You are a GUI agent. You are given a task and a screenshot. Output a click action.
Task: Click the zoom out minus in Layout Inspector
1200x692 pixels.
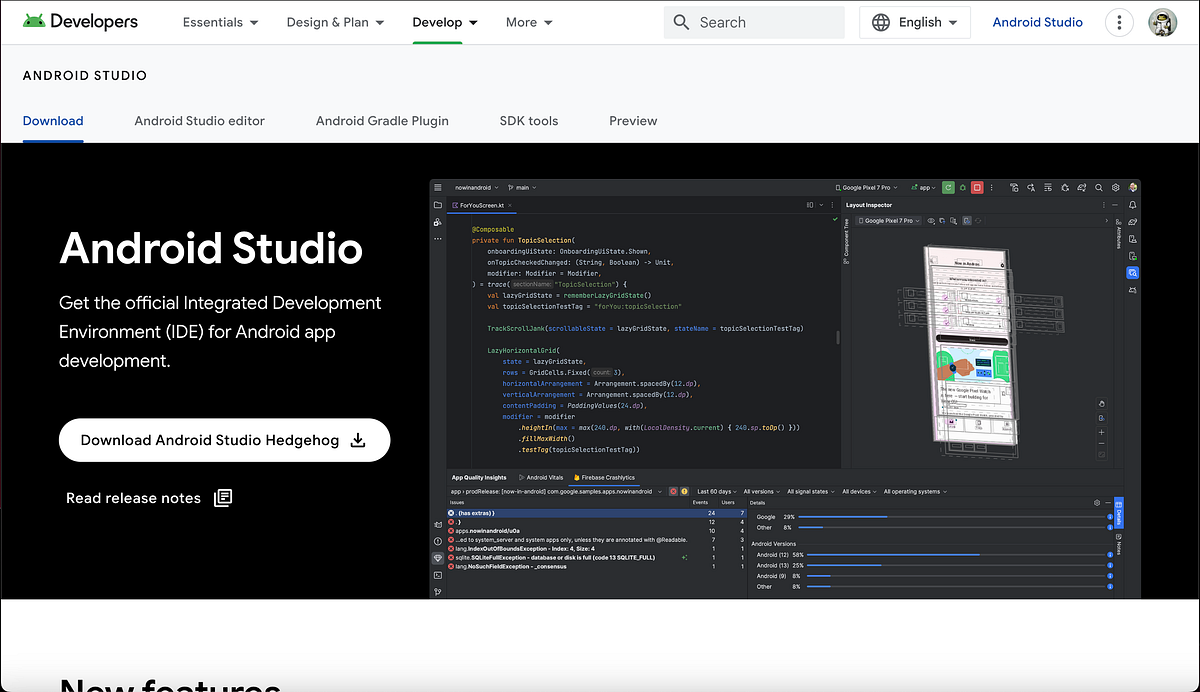(x=1101, y=444)
